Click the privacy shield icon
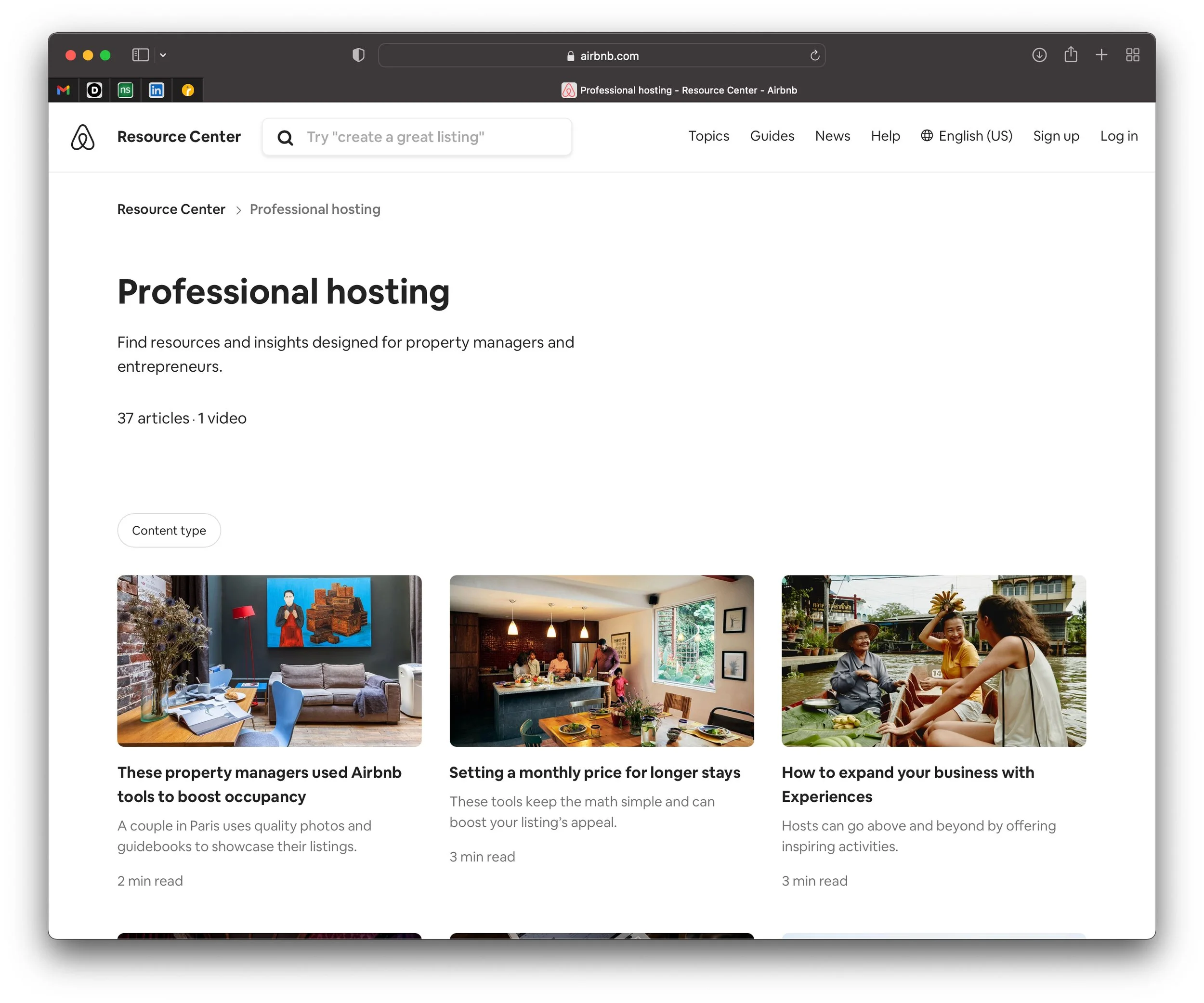1204x1003 pixels. 358,55
